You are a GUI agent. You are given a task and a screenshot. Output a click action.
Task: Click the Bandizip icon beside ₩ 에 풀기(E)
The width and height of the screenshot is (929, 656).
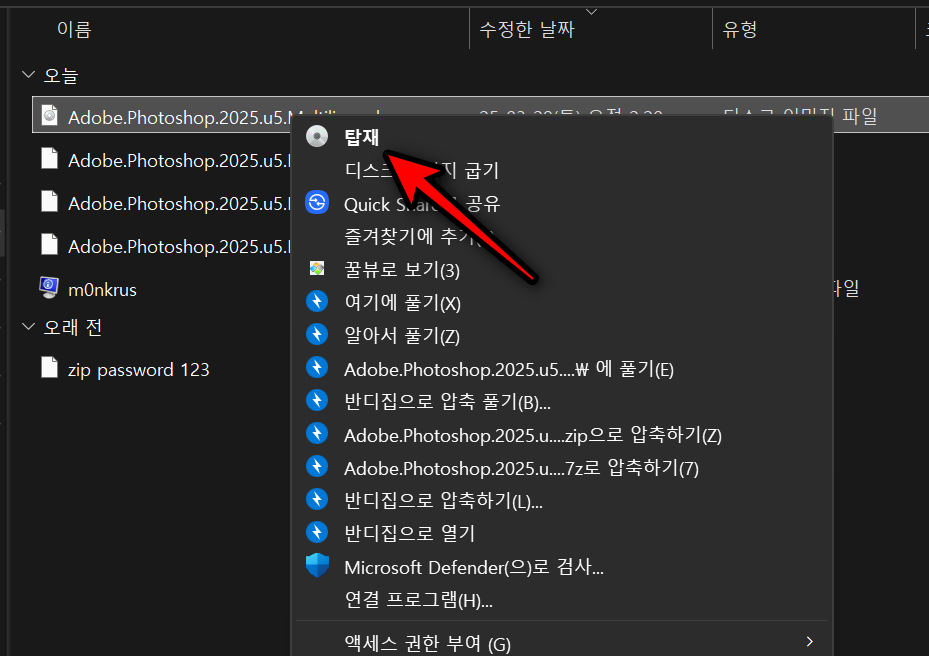click(x=317, y=368)
